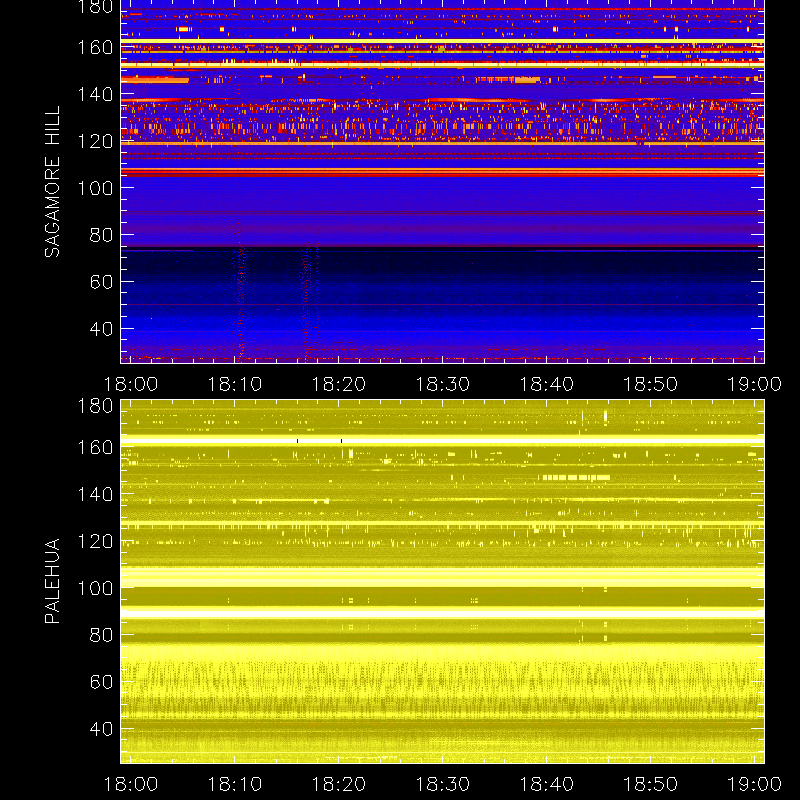Click 18:50 label below Palehua plot

pos(651,784)
